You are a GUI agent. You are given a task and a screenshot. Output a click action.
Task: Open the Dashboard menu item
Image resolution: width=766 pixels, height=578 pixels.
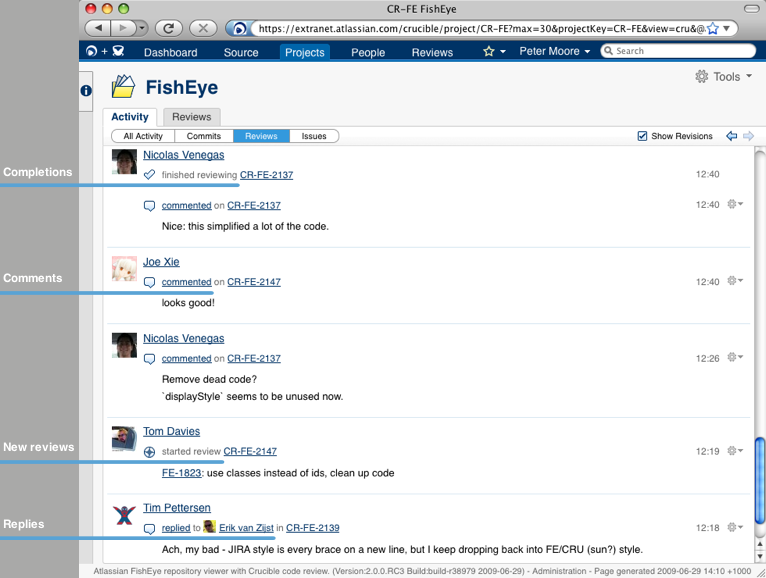coord(170,52)
